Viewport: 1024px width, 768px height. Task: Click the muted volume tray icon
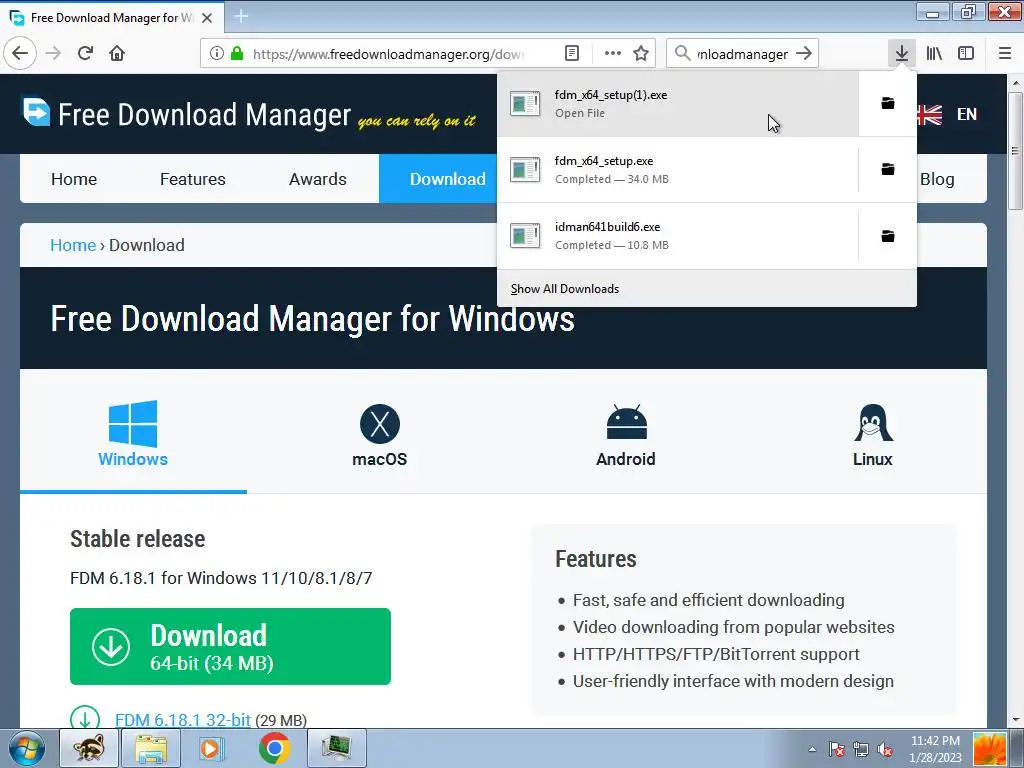885,749
